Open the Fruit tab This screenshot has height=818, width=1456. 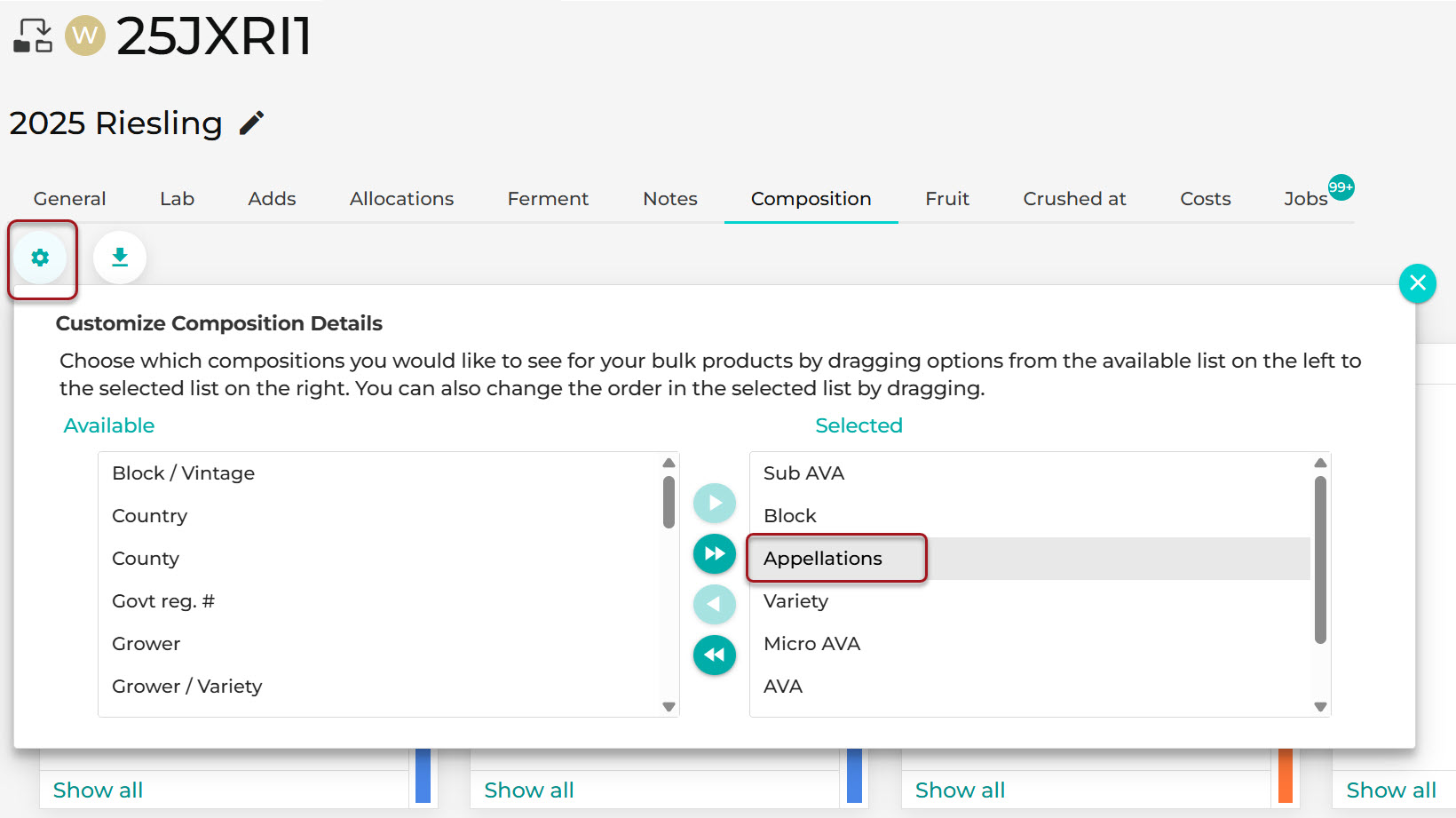point(947,199)
